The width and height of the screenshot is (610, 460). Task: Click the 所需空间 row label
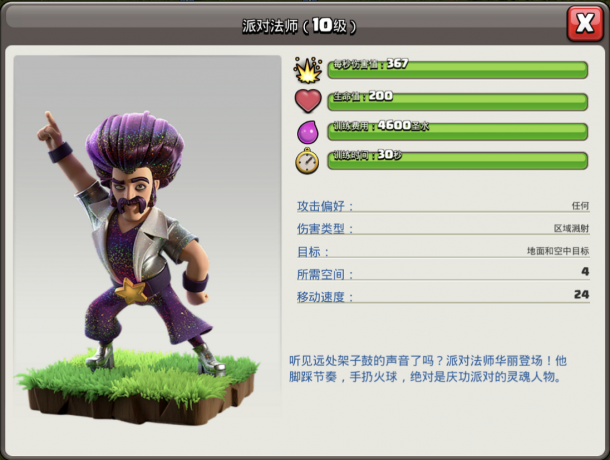325,274
